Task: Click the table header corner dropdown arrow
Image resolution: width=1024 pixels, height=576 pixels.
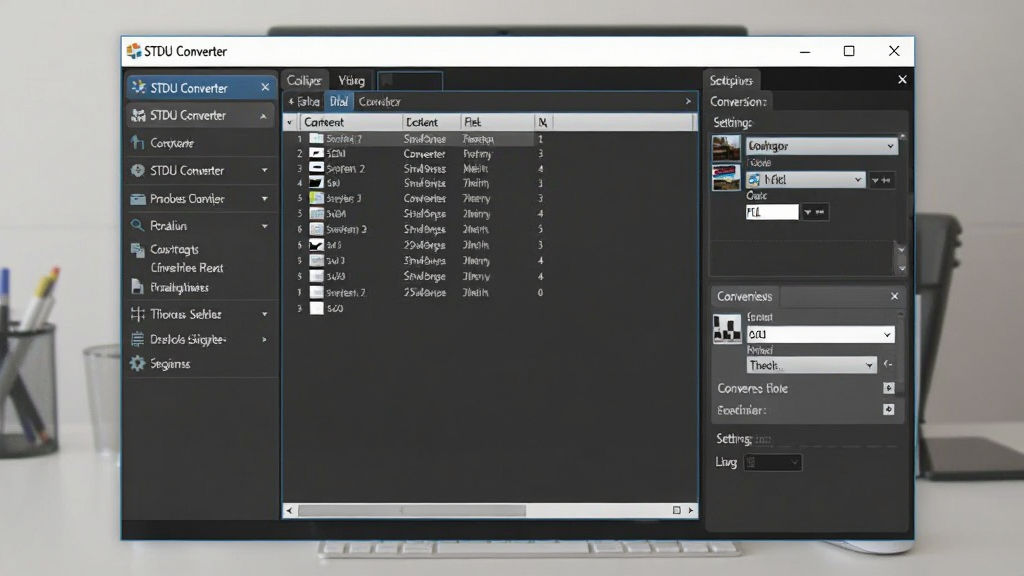Action: [x=289, y=122]
